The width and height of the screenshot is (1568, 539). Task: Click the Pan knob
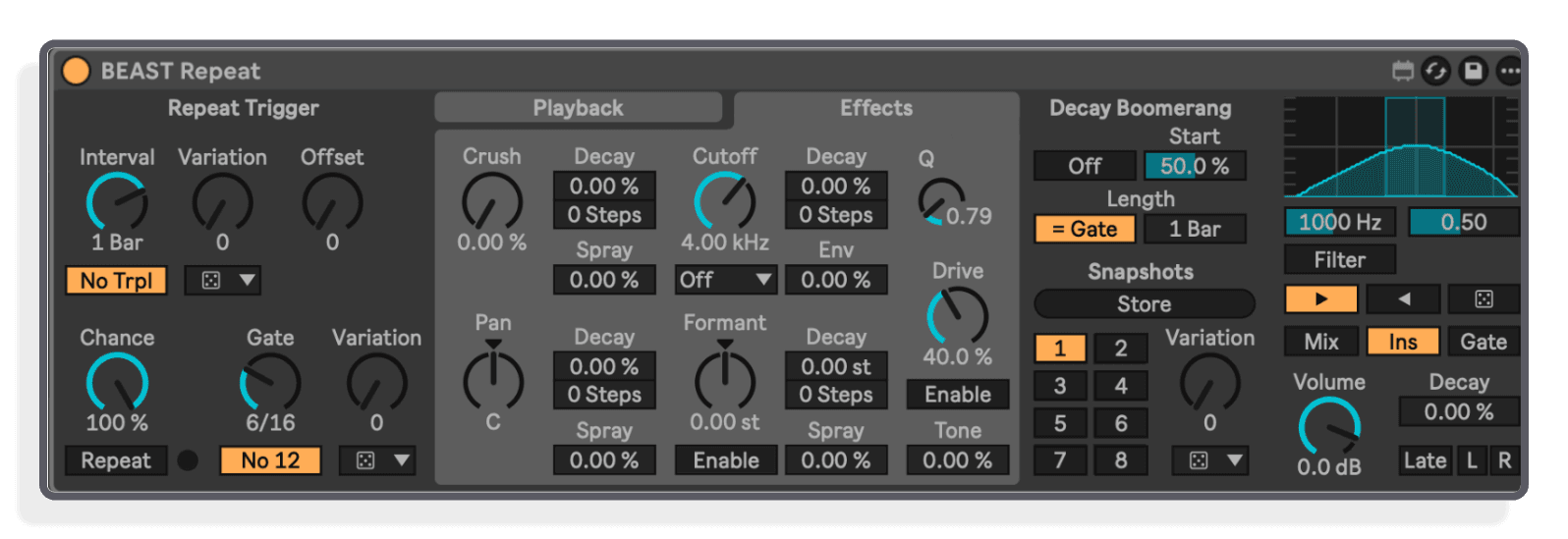click(493, 378)
